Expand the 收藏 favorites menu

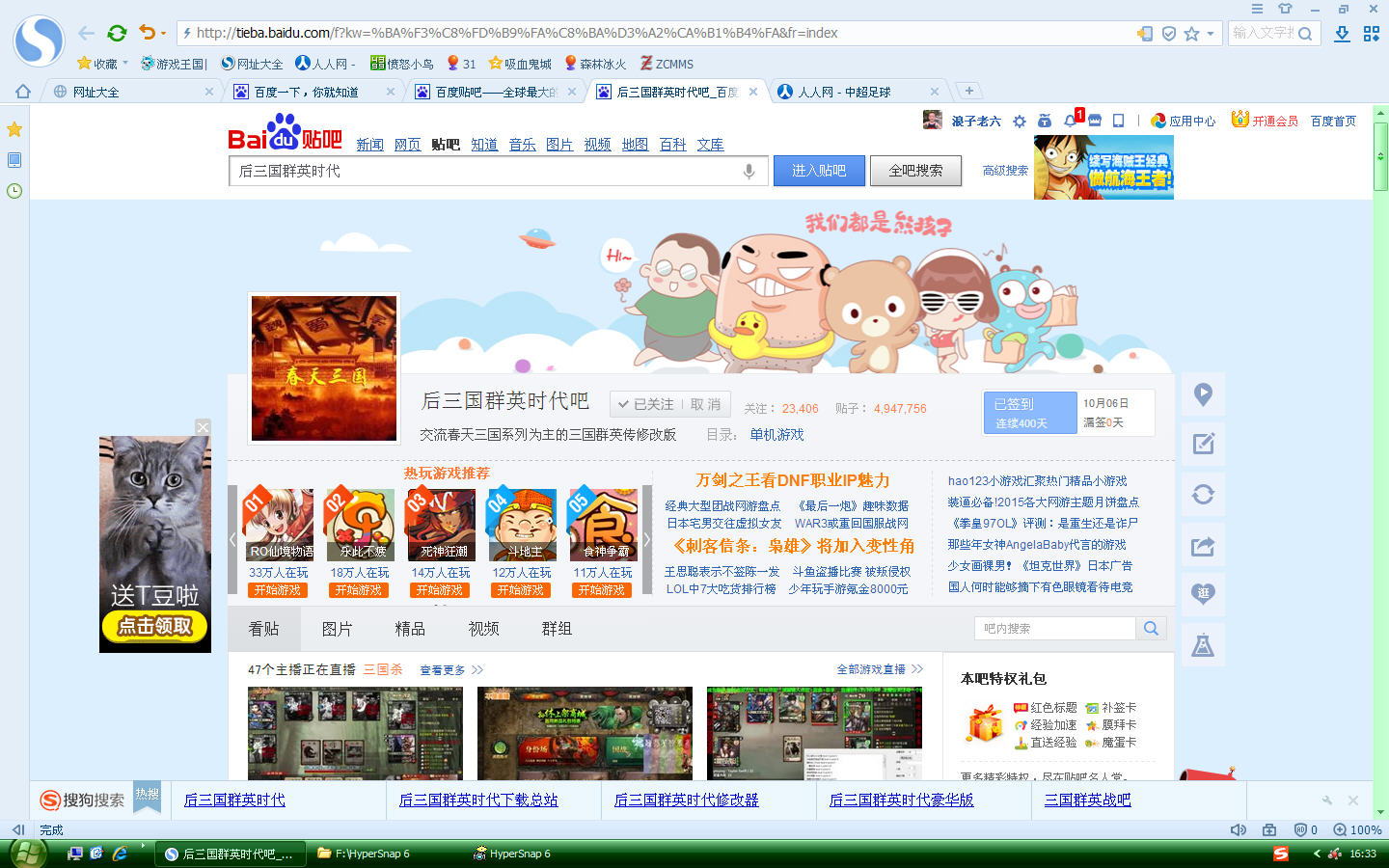point(101,64)
